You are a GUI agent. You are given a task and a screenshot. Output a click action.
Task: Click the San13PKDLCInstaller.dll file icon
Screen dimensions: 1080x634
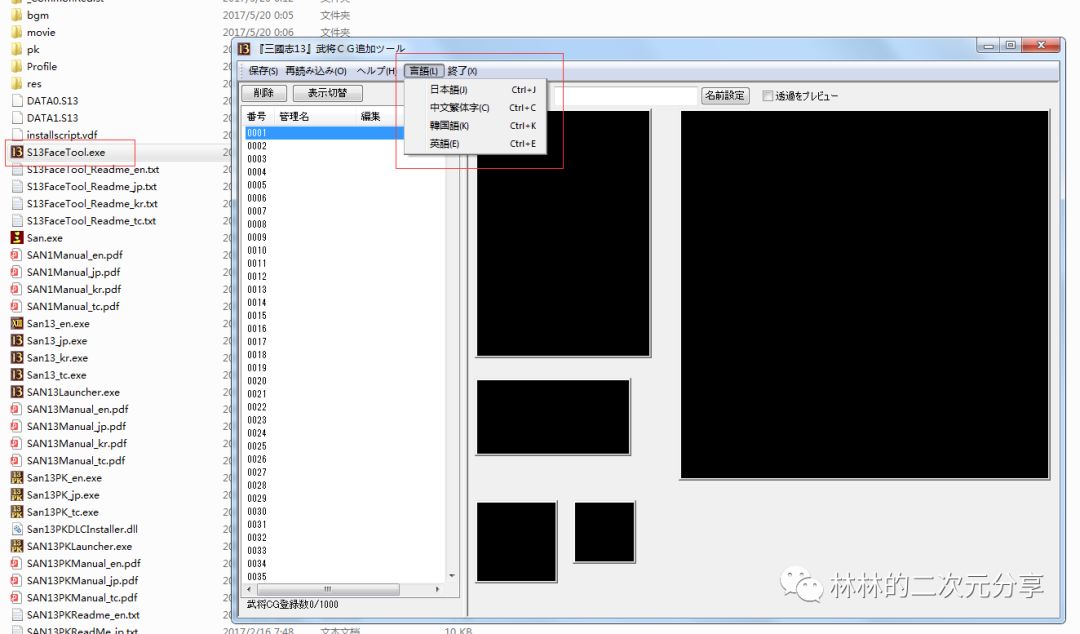click(17, 529)
